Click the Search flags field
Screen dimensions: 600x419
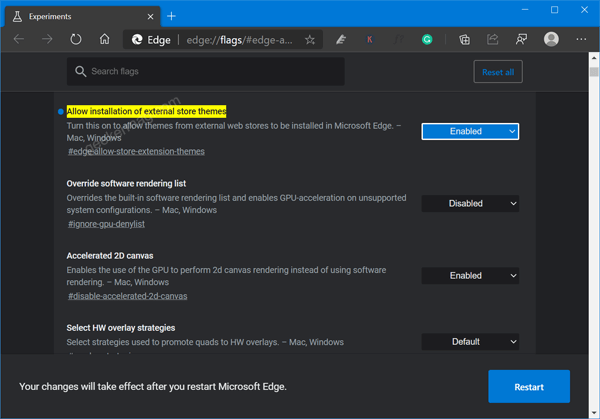pyautogui.click(x=206, y=72)
